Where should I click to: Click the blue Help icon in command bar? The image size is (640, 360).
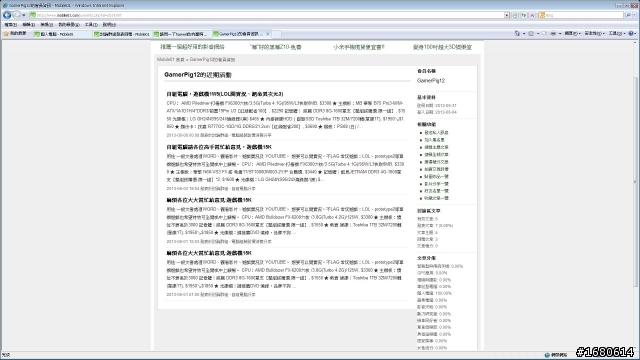coord(631,33)
